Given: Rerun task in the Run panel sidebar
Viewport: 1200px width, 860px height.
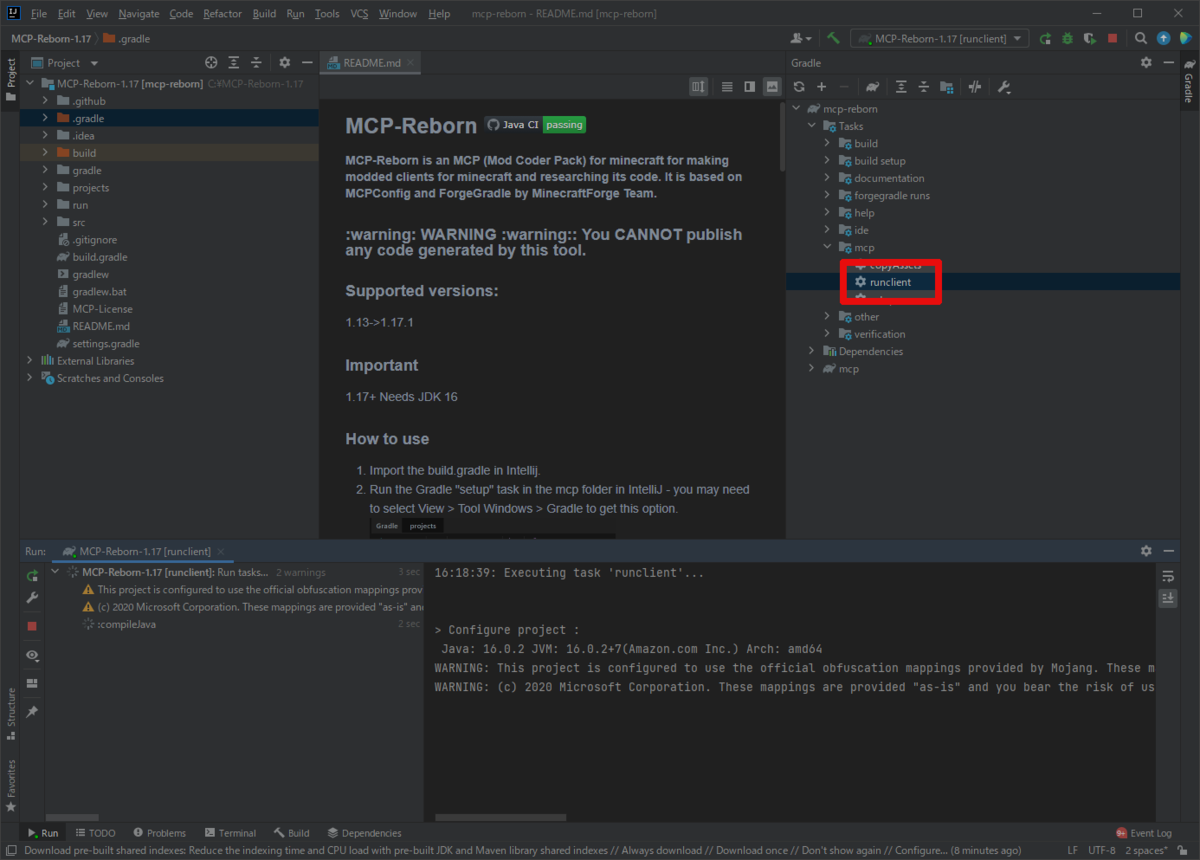Looking at the screenshot, I should coord(32,576).
